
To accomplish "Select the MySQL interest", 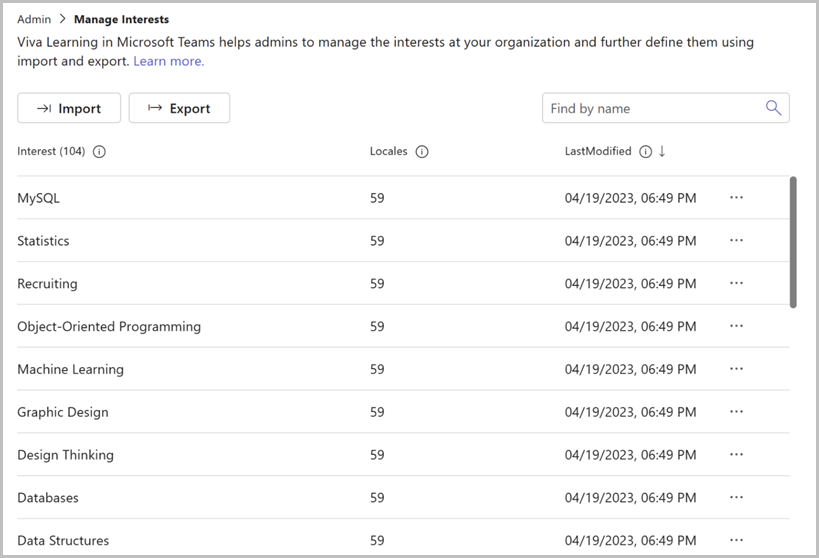I will [39, 198].
